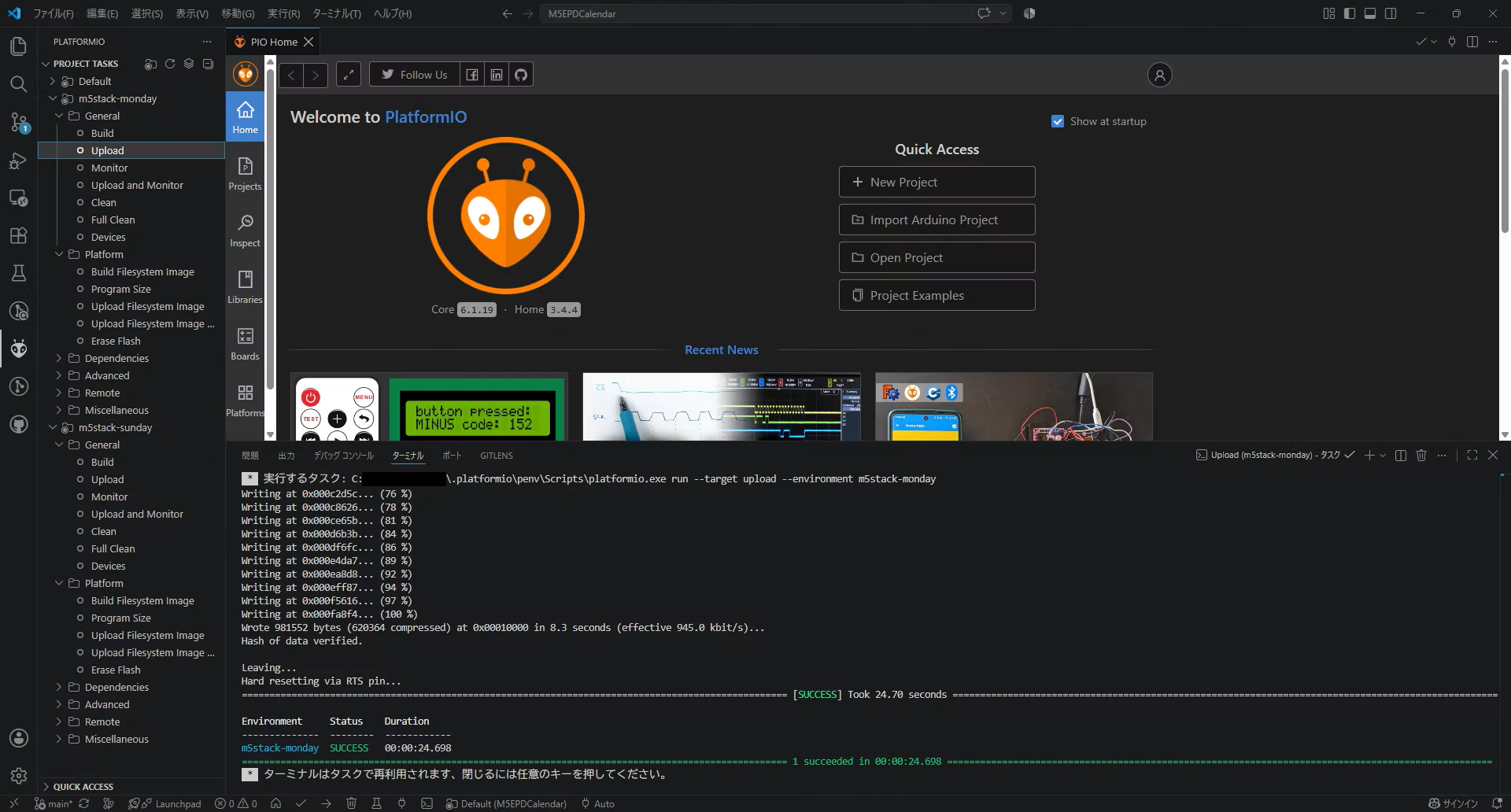Expand Dependencies under m5stack-monday
Image resolution: width=1511 pixels, height=812 pixels.
click(x=59, y=358)
